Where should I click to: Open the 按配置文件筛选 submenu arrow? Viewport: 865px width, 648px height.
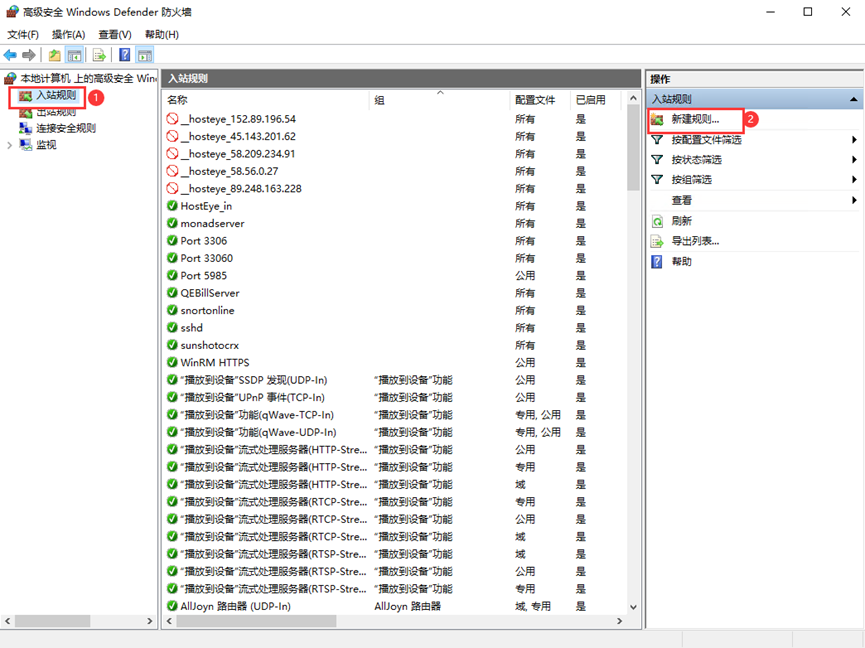pyautogui.click(x=854, y=140)
